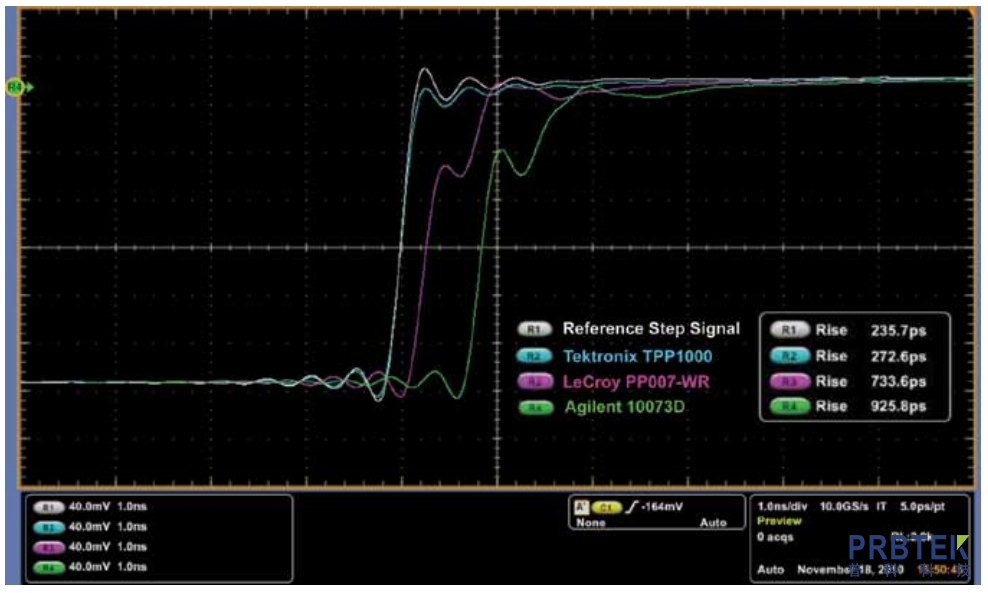The image size is (988, 593).
Task: Select the R3 badge next to Rise 733.6ps
Action: [x=790, y=381]
